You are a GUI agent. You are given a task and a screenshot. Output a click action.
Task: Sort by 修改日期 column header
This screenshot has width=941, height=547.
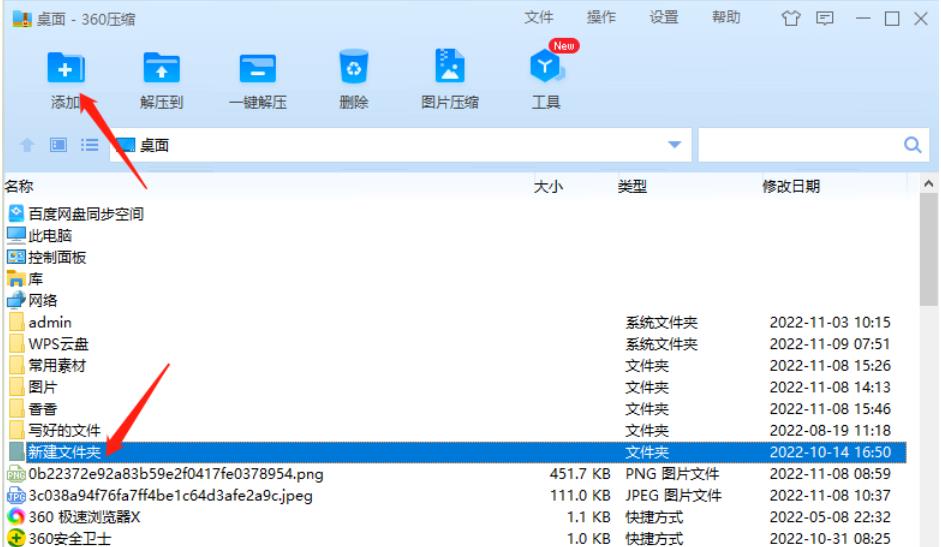[791, 186]
